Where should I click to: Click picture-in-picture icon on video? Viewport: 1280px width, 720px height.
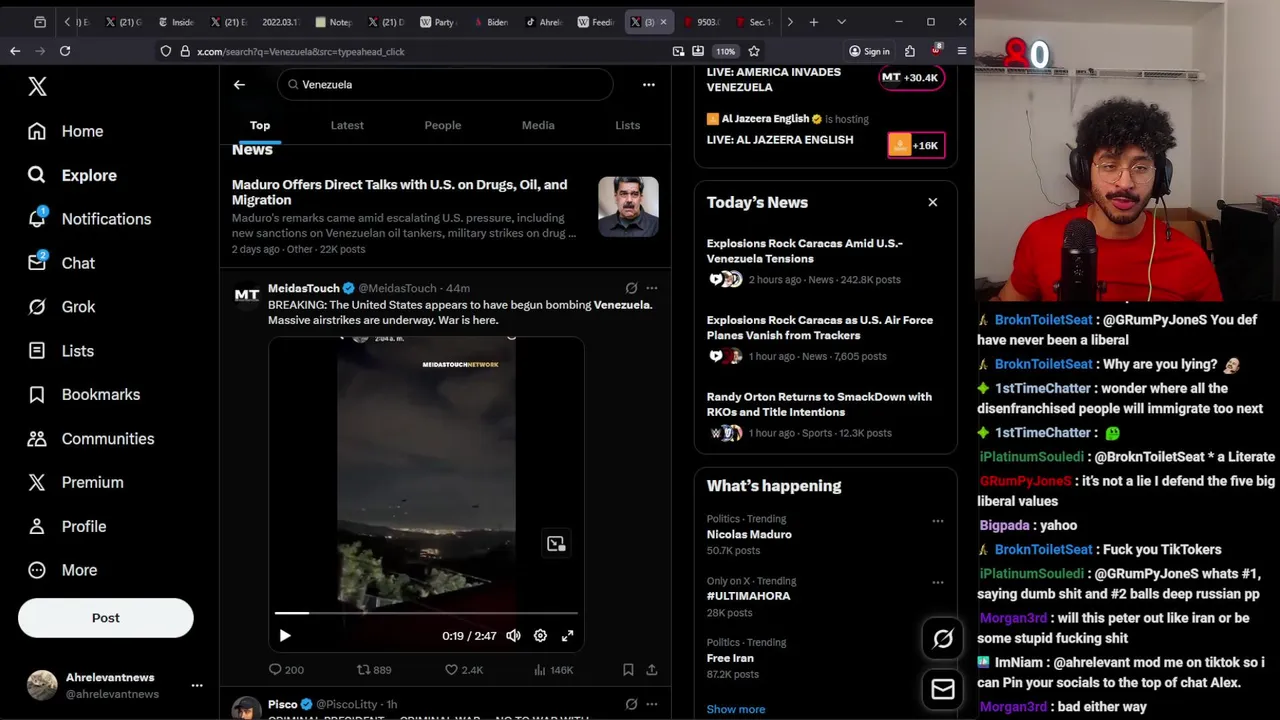point(556,544)
